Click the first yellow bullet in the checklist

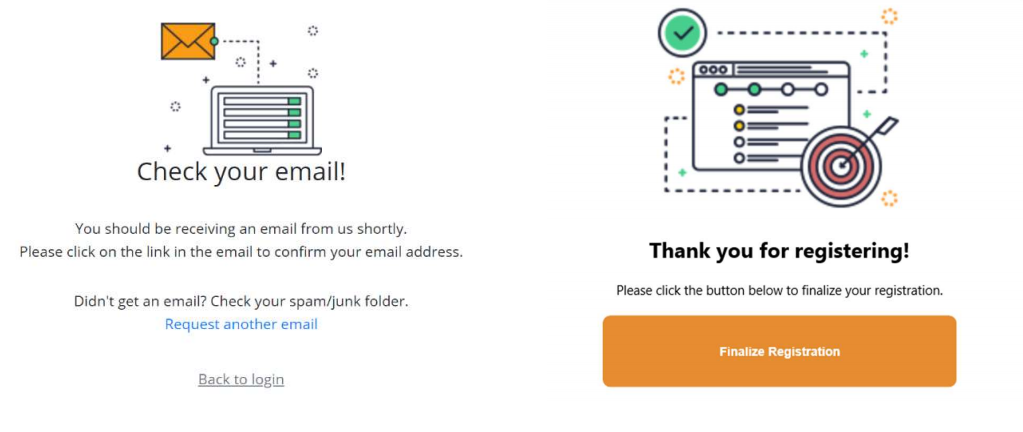[x=739, y=110]
